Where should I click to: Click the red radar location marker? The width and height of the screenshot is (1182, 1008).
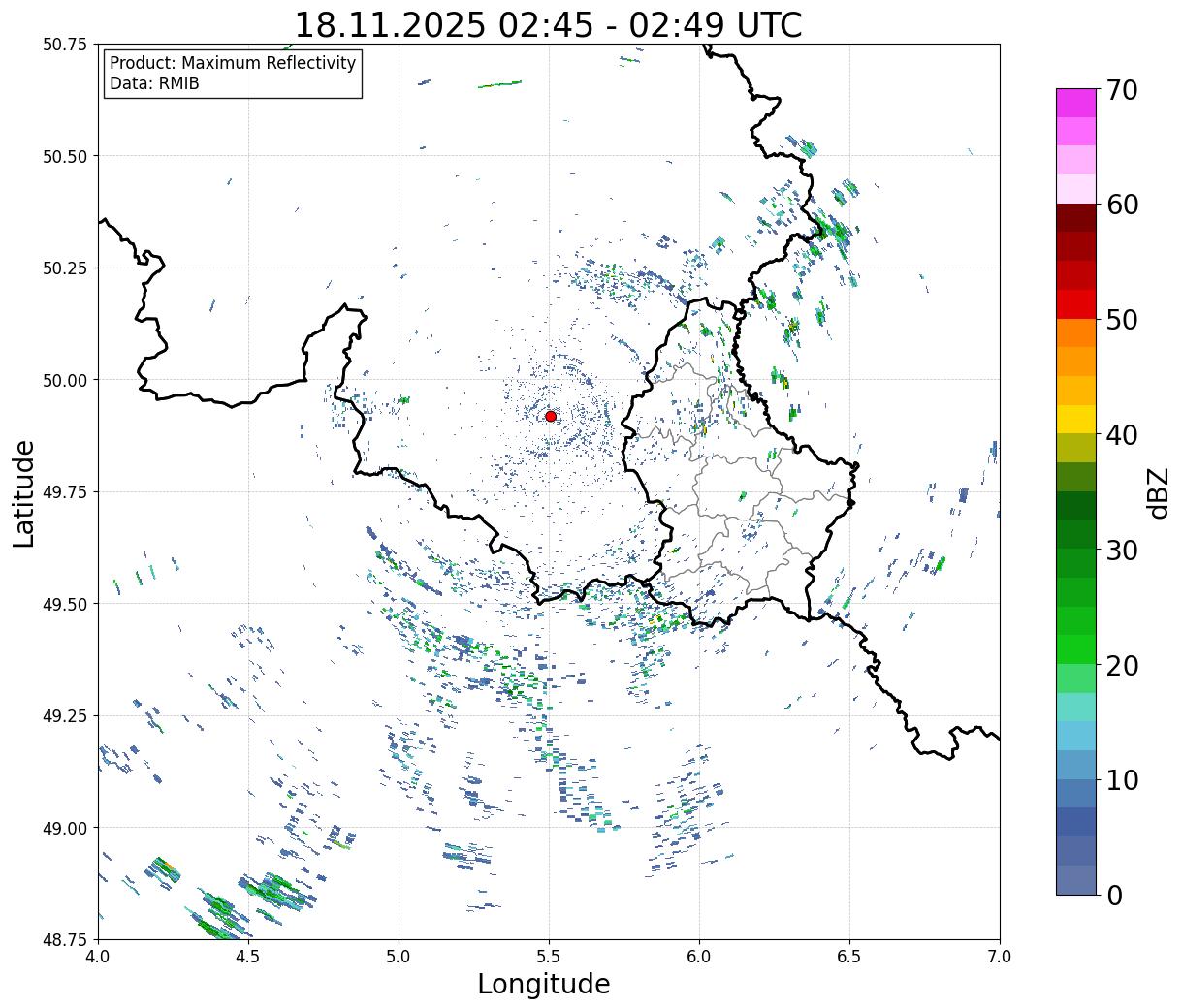[x=551, y=416]
